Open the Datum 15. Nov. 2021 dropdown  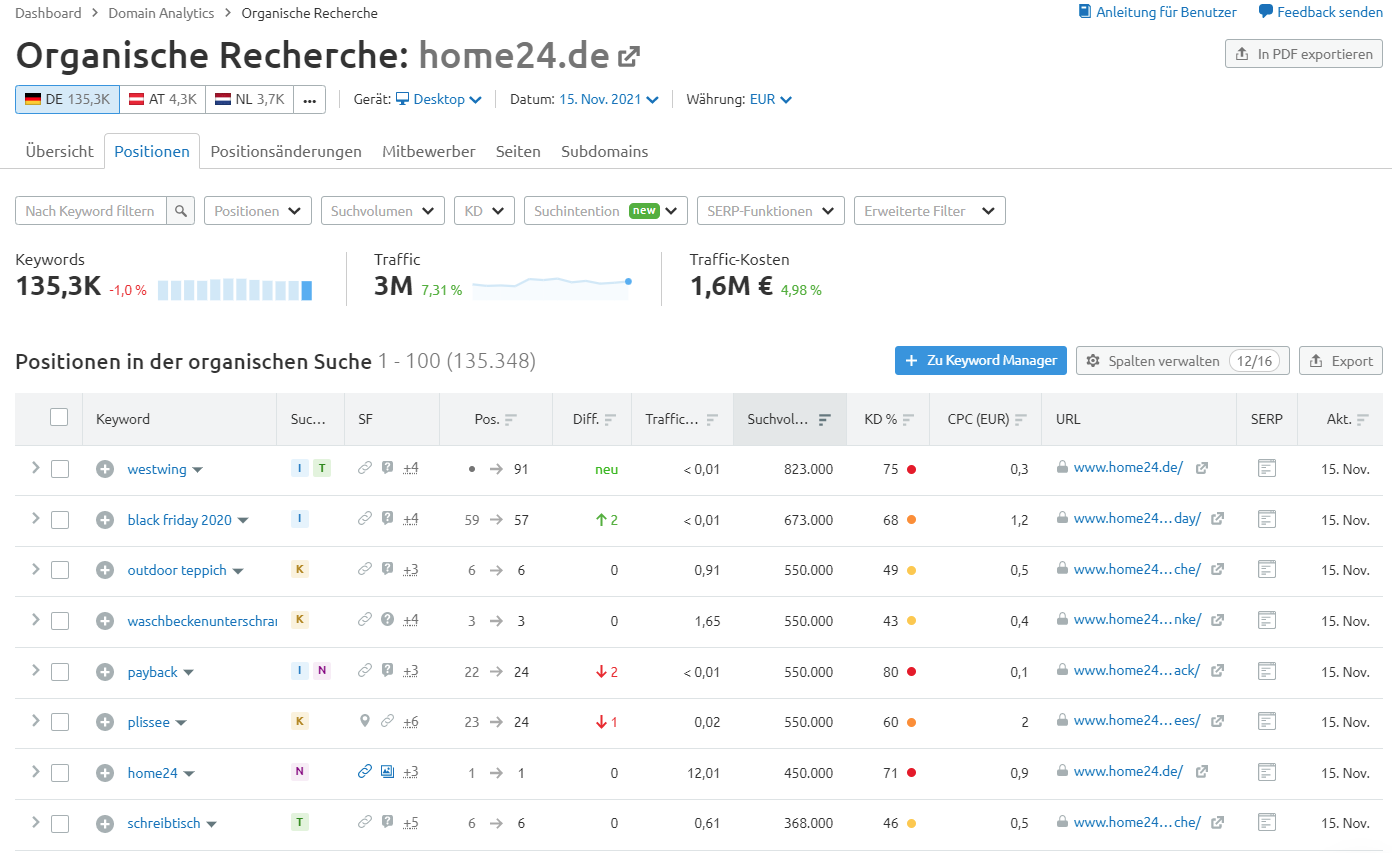click(609, 99)
